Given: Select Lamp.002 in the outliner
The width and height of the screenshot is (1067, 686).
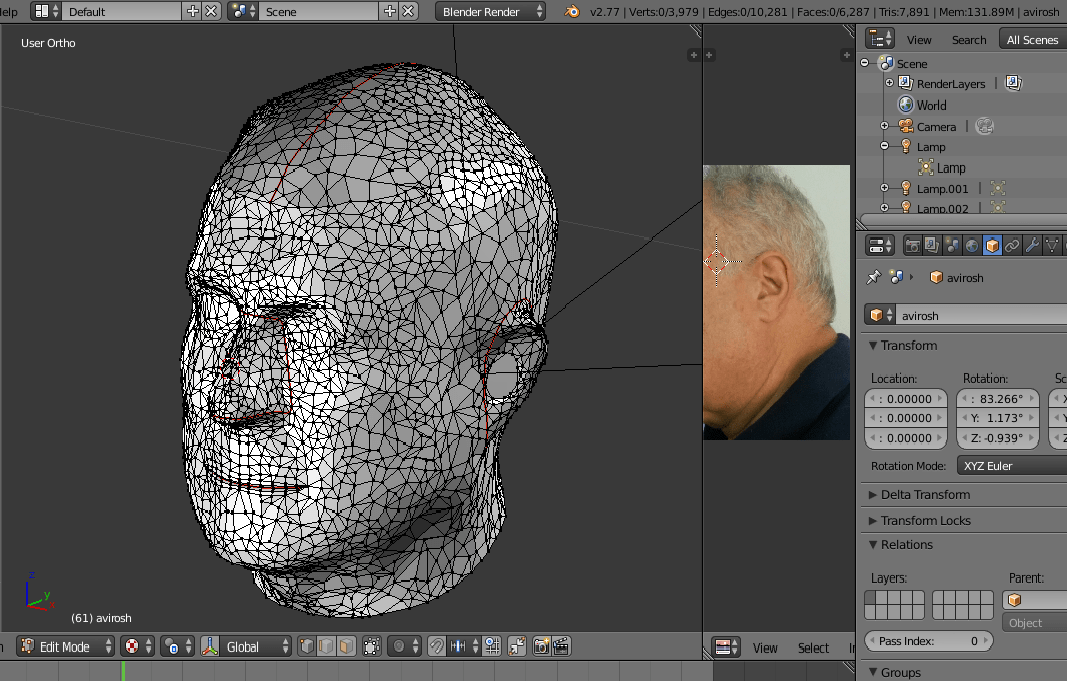Looking at the screenshot, I should coord(942,208).
